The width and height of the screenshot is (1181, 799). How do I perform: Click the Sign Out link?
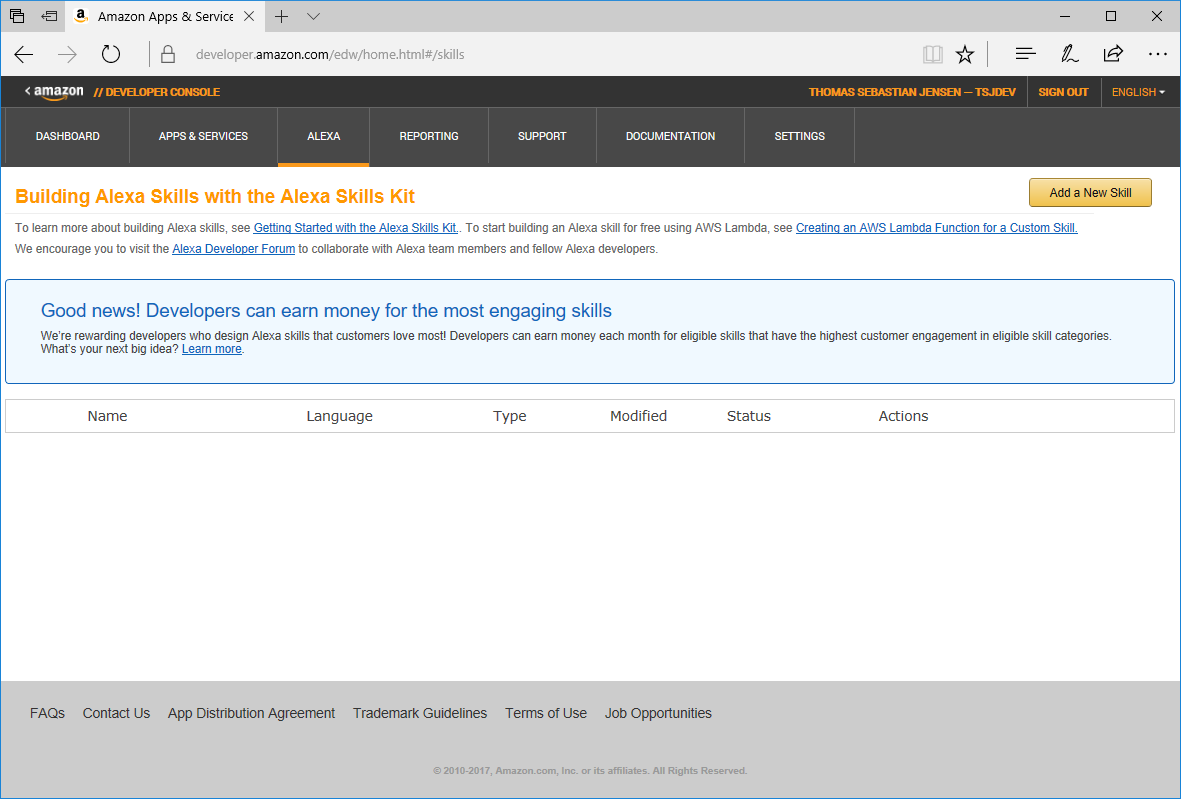pos(1063,92)
